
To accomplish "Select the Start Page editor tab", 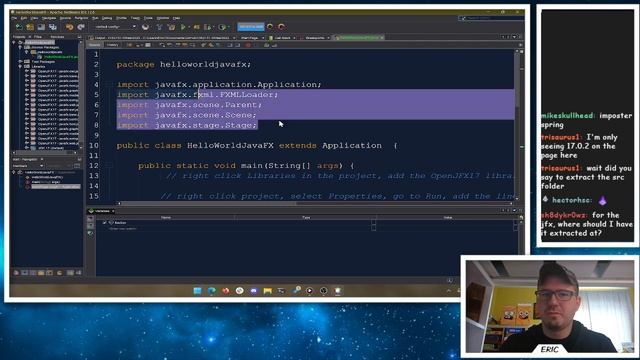I will point(249,38).
